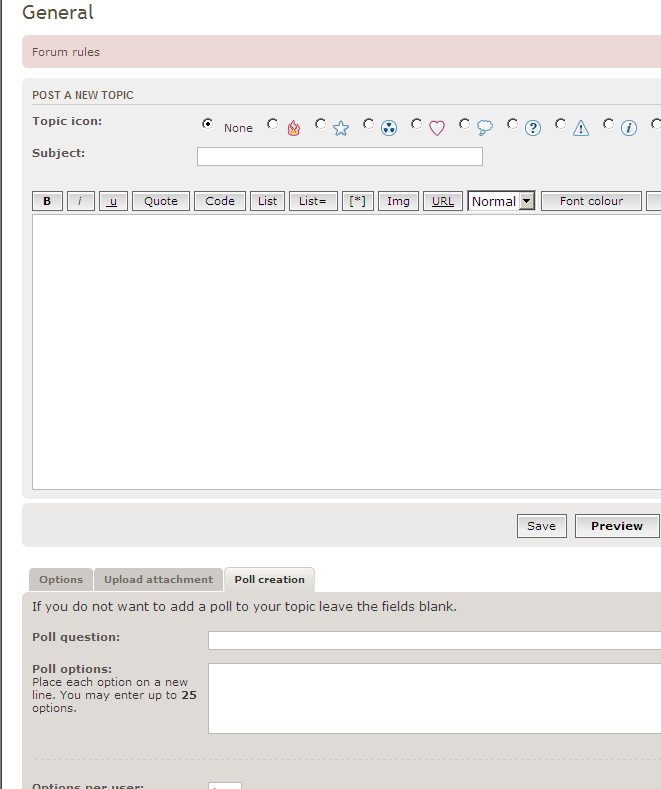Click the question mark topic icon
Image resolution: width=661 pixels, height=789 pixels.
pos(533,128)
